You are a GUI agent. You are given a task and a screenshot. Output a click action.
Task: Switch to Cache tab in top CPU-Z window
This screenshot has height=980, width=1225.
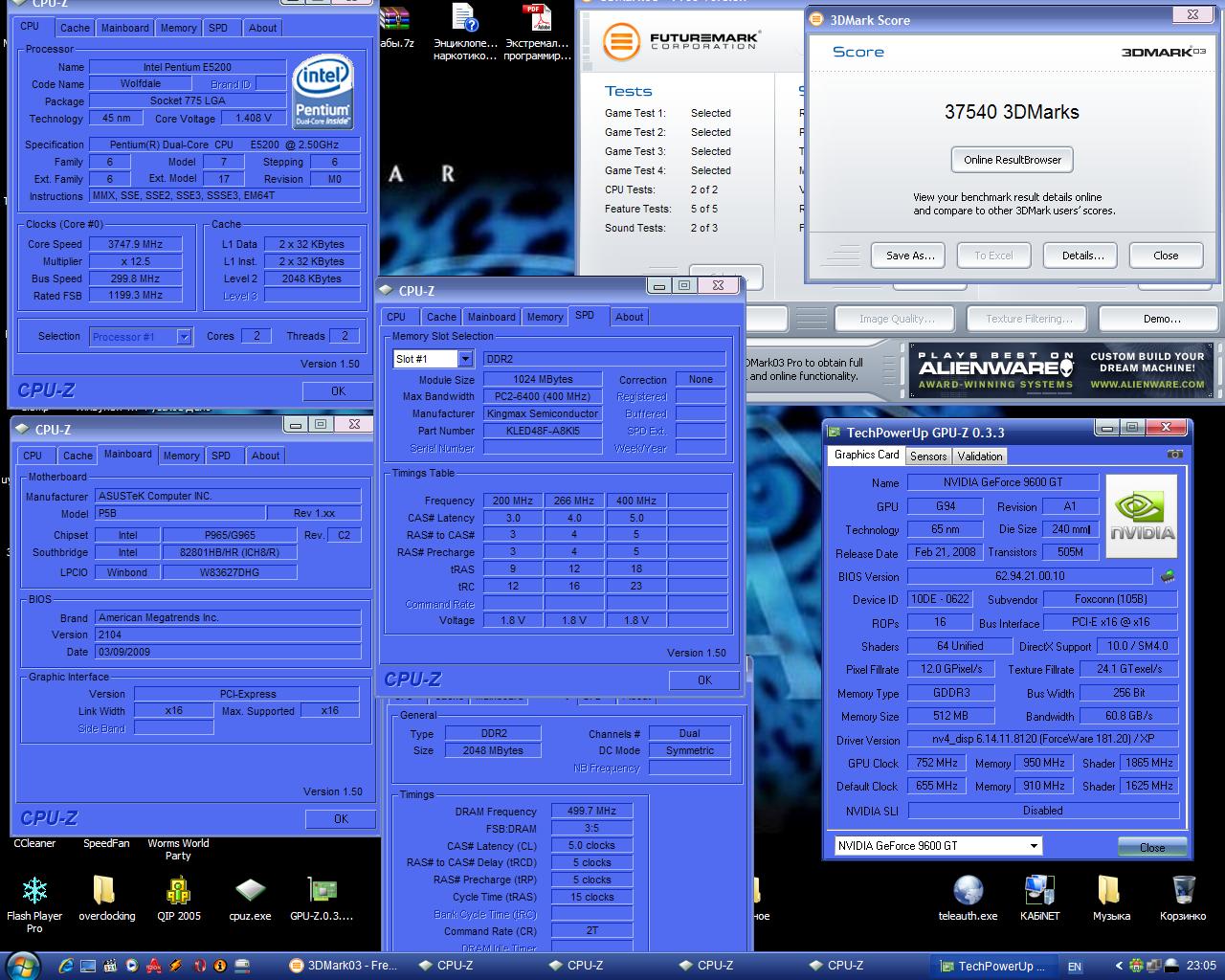(x=75, y=28)
